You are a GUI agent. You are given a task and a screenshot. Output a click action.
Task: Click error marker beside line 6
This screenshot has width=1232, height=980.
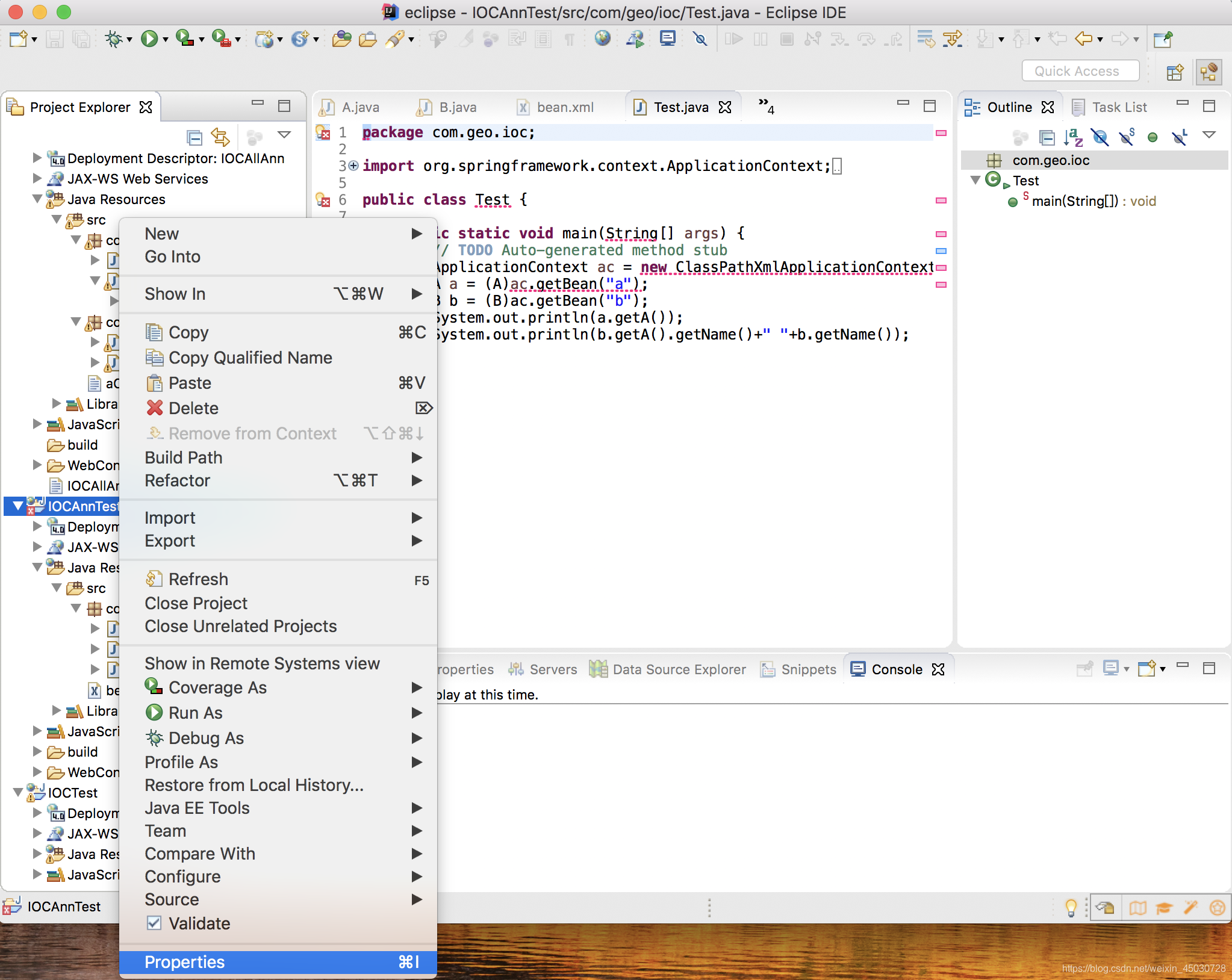pyautogui.click(x=323, y=199)
